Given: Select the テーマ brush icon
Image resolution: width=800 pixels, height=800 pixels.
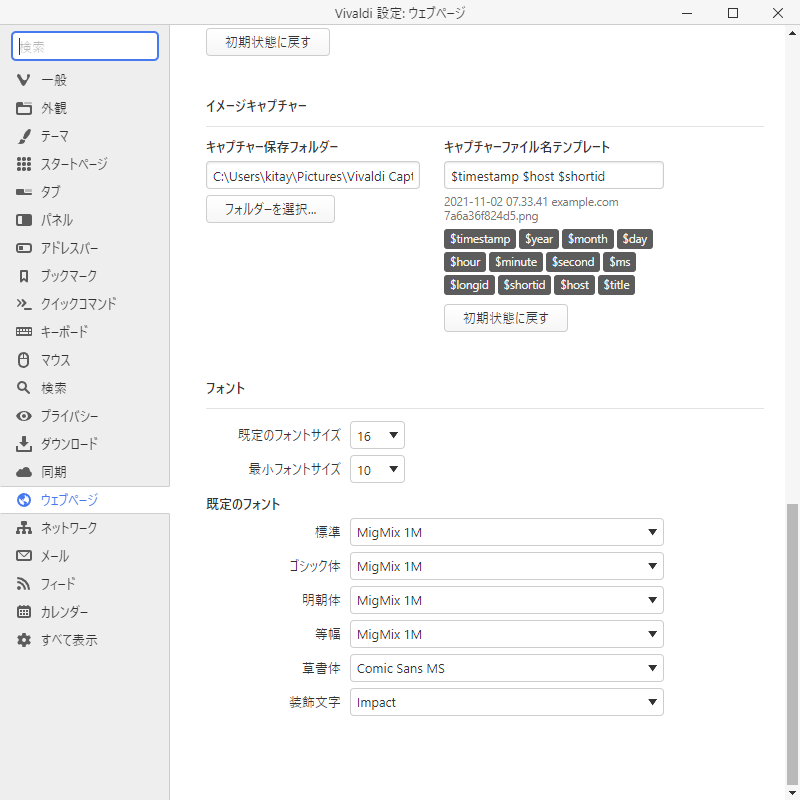Looking at the screenshot, I should click(23, 136).
